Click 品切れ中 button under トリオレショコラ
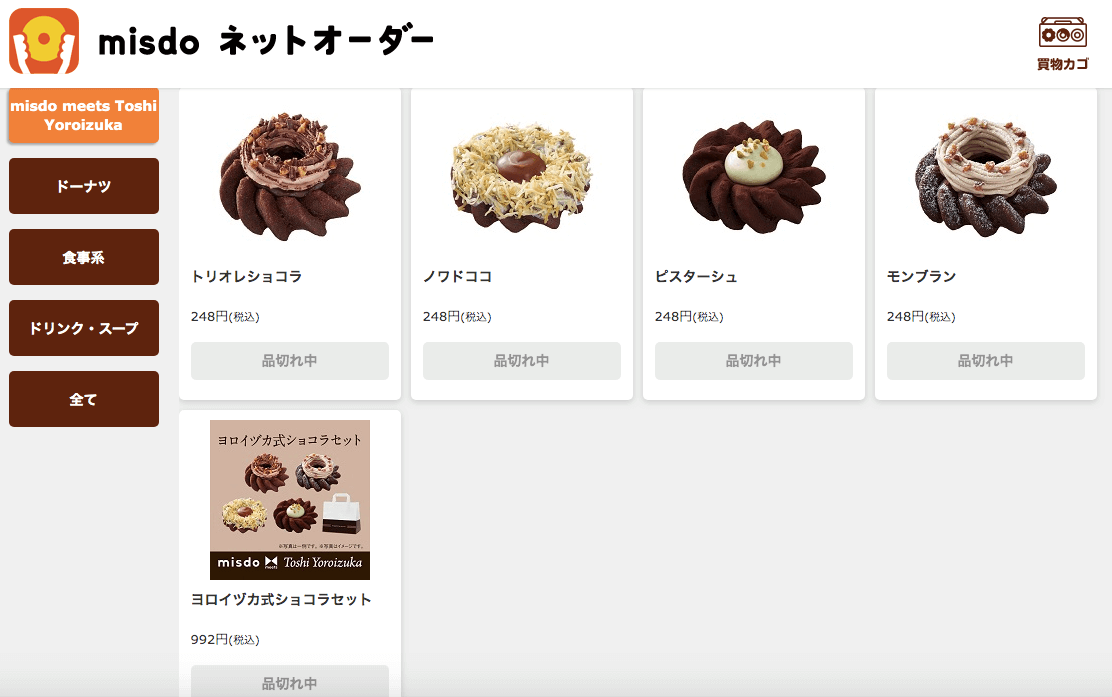This screenshot has height=697, width=1112. (290, 361)
